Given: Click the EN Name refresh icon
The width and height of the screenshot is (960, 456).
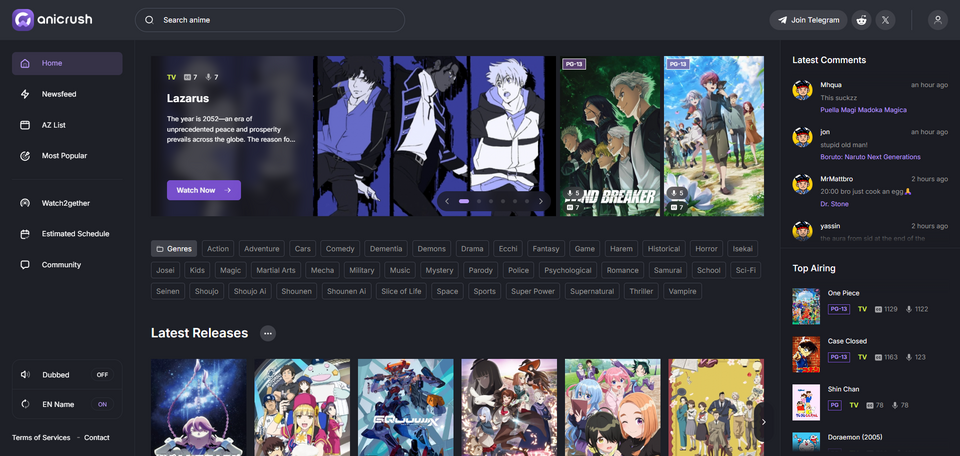Looking at the screenshot, I should pyautogui.click(x=25, y=404).
